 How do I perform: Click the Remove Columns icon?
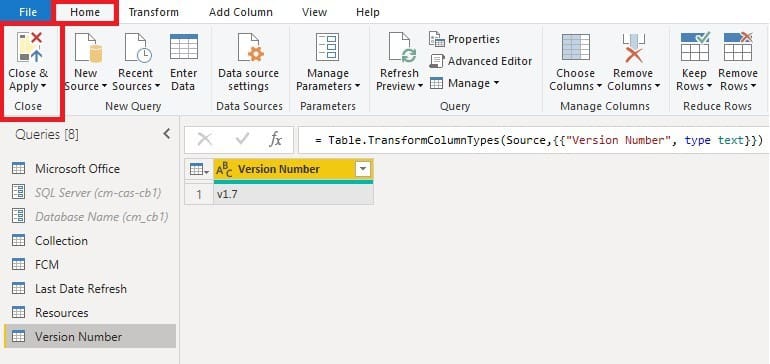pos(633,48)
